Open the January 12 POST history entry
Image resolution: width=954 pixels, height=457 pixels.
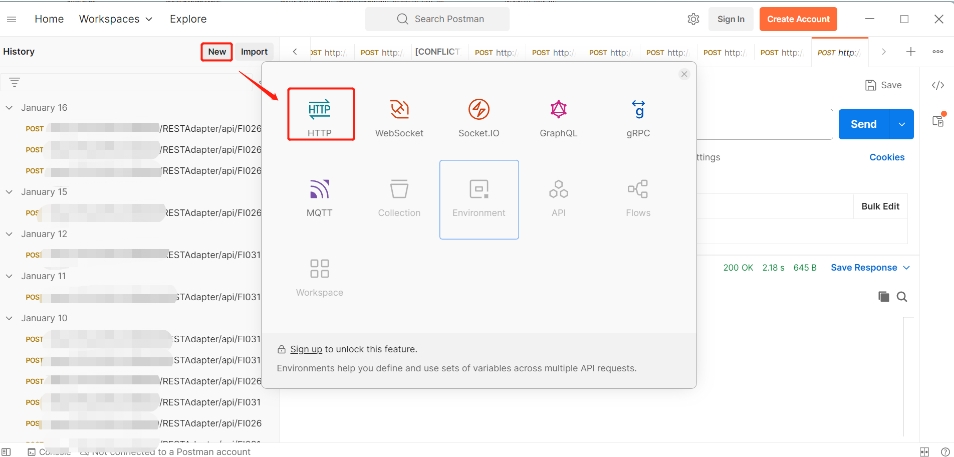[143, 255]
